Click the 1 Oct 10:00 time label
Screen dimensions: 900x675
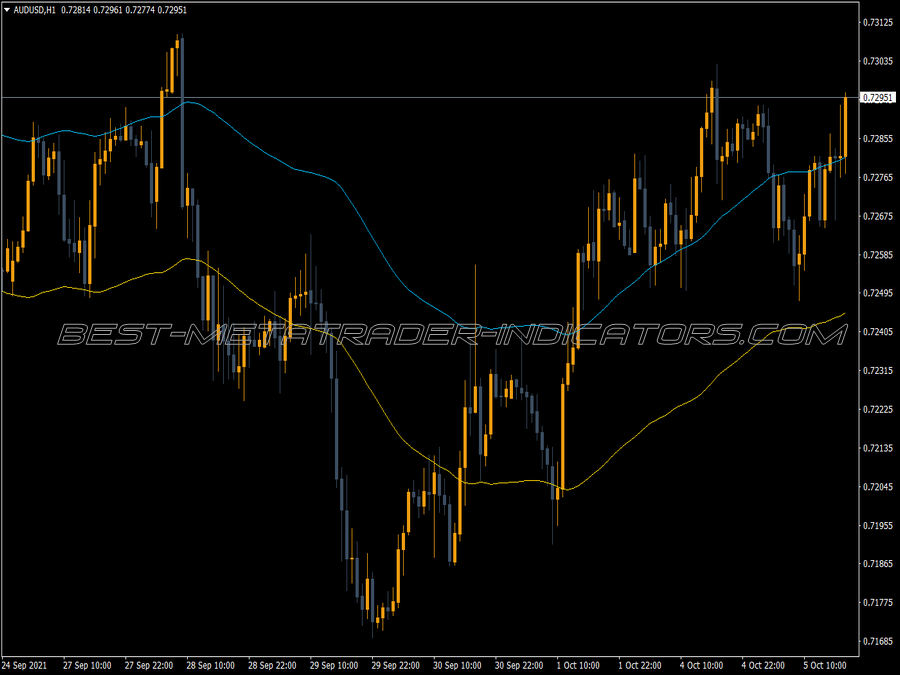point(578,666)
